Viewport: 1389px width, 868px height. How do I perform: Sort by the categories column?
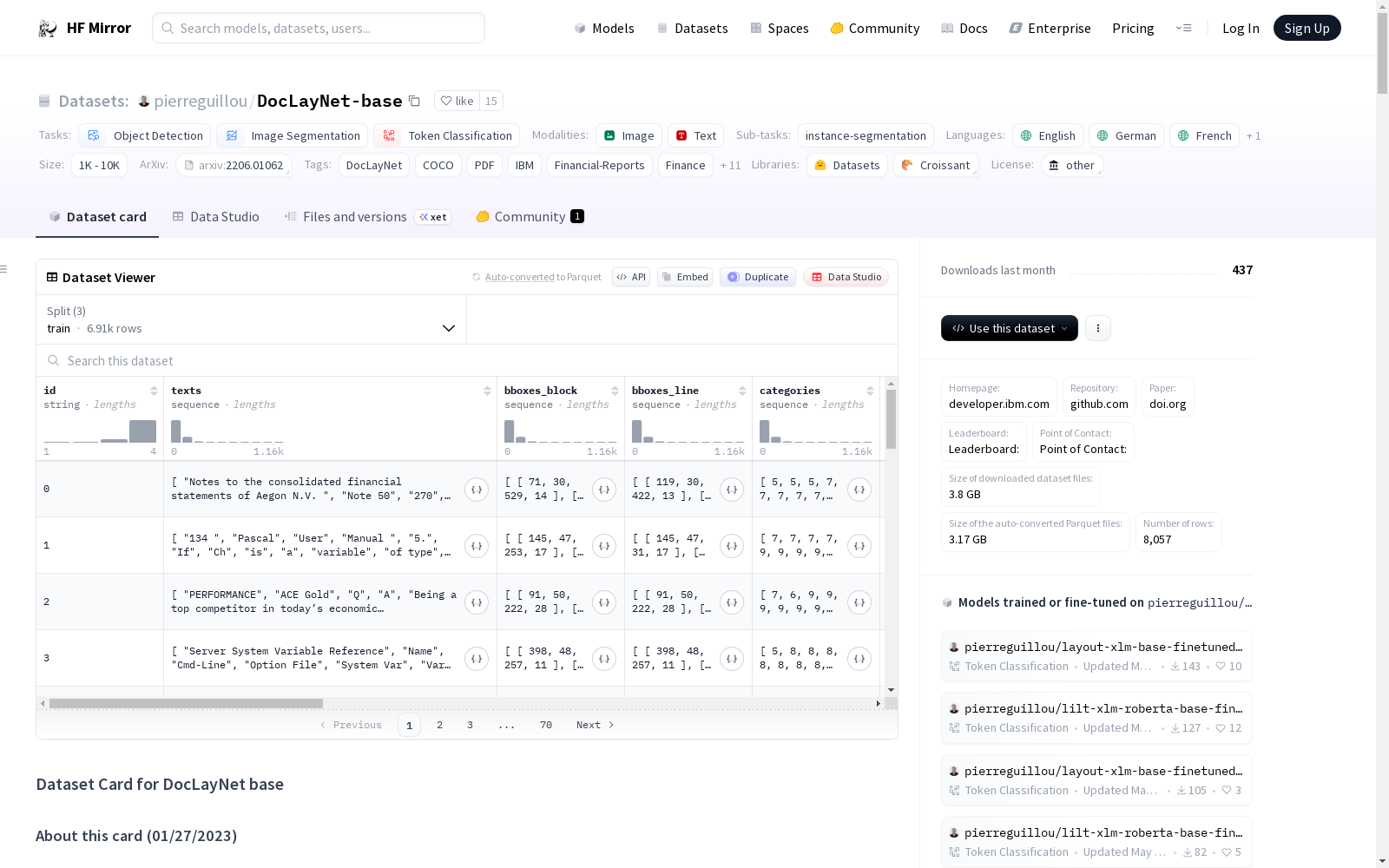870,391
